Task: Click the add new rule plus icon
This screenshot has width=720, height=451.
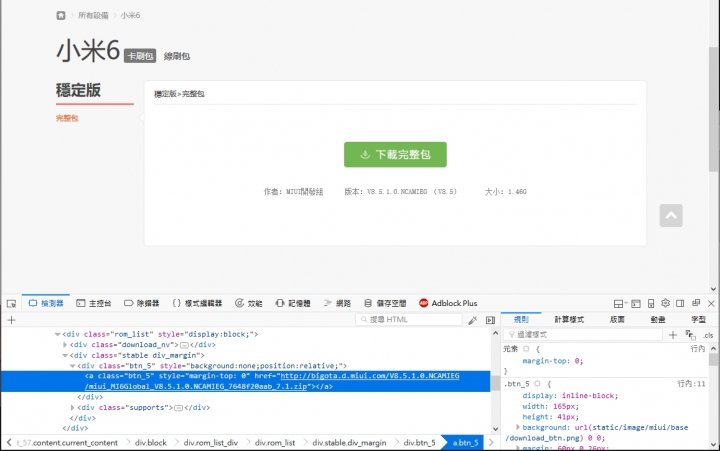Action: point(673,335)
